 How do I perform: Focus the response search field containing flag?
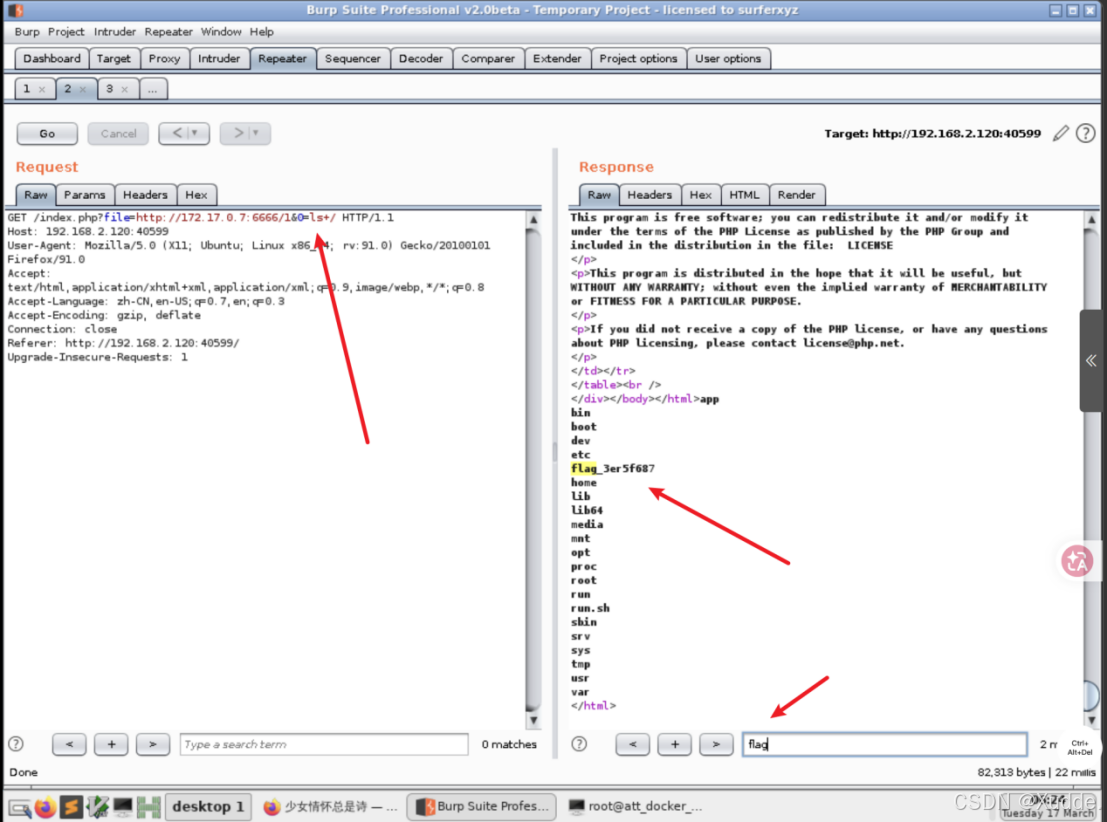pos(885,744)
